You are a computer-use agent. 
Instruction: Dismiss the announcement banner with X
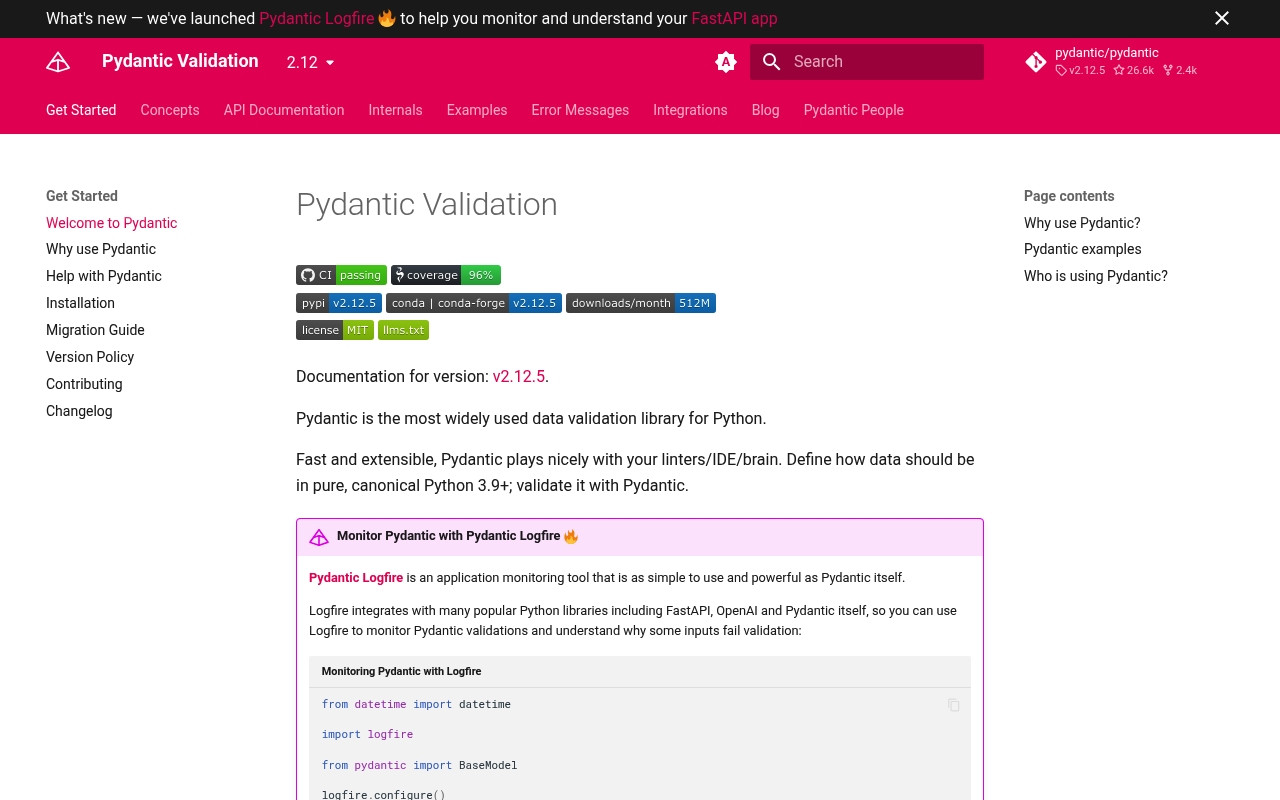point(1222,18)
